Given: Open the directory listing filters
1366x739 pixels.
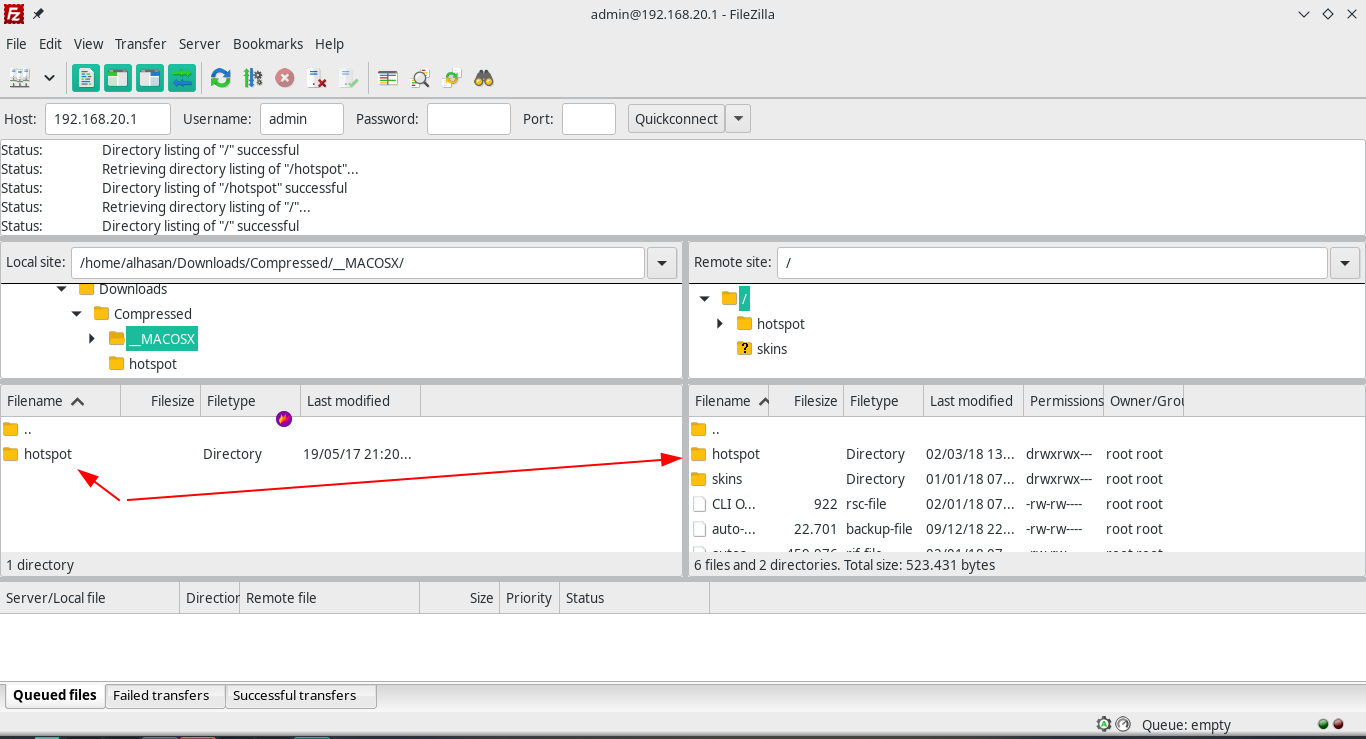Looking at the screenshot, I should pyautogui.click(x=387, y=77).
